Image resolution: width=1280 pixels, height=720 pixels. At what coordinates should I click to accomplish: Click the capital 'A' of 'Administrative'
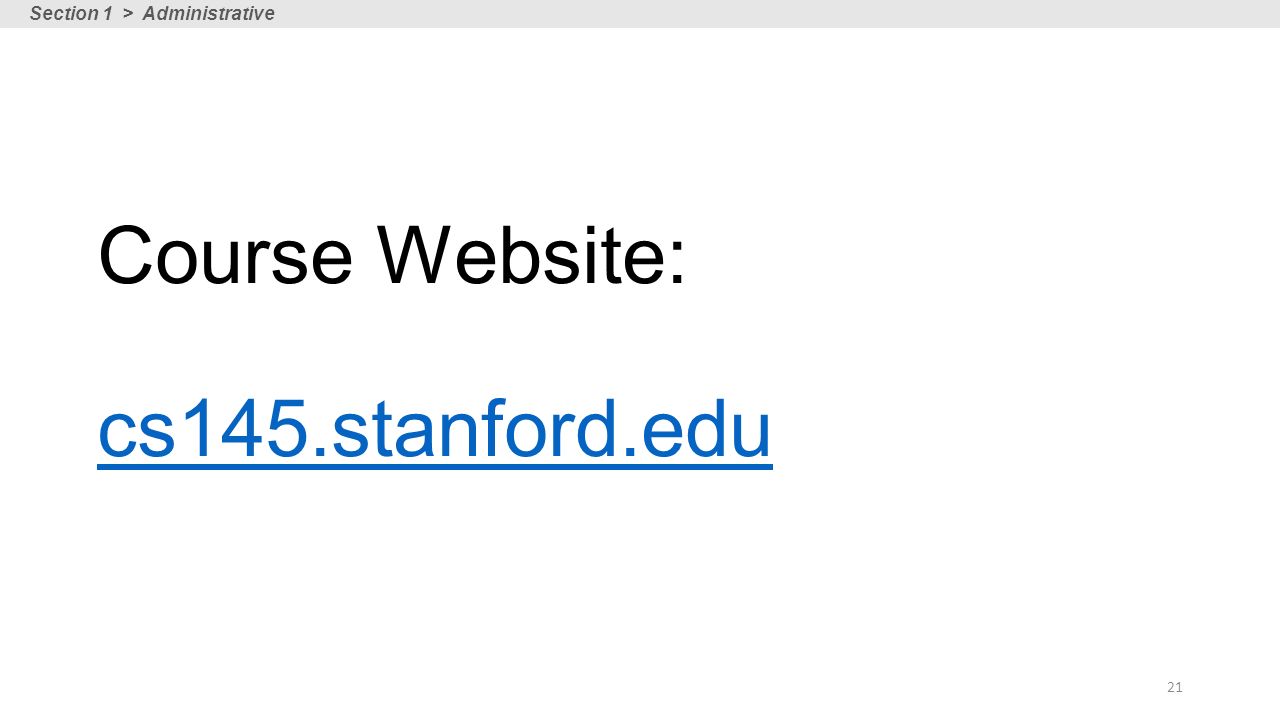(x=150, y=13)
